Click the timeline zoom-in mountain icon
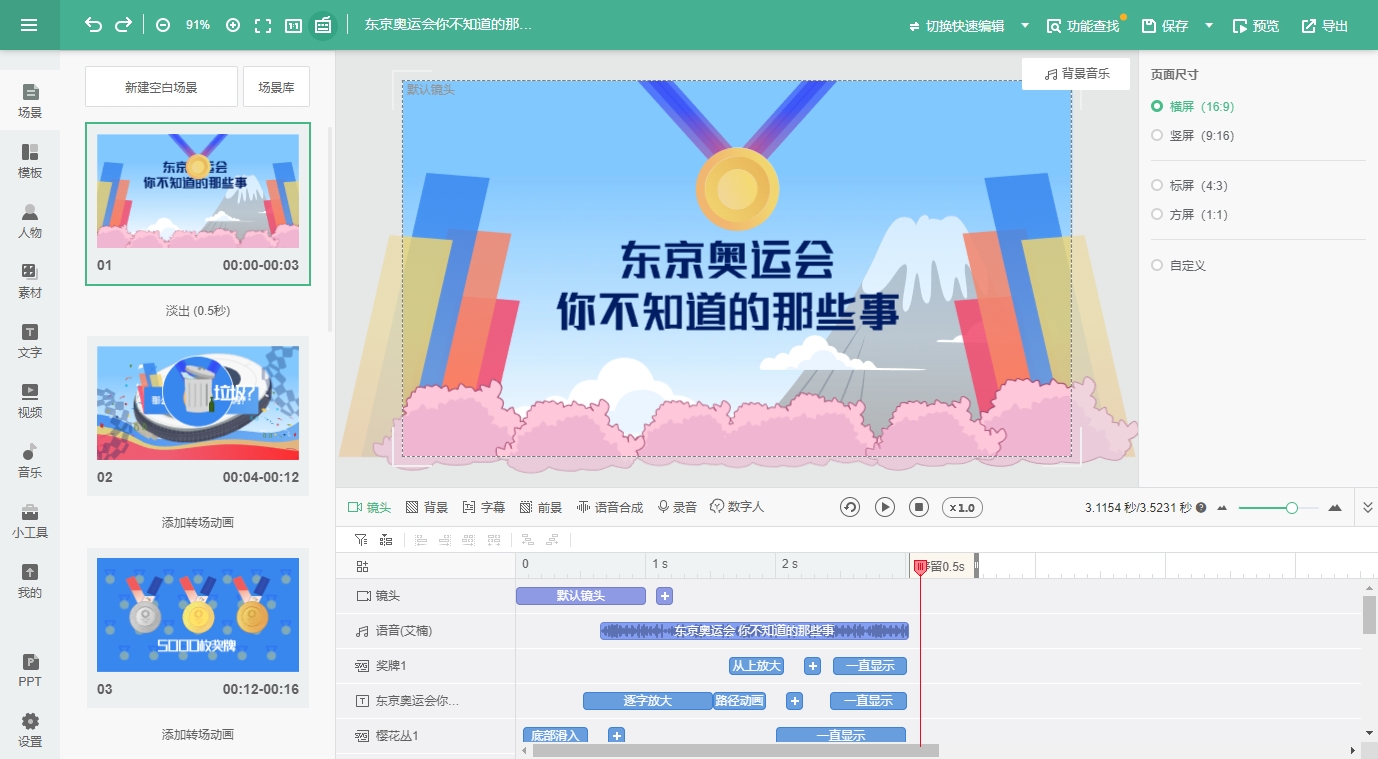Viewport: 1378px width, 759px height. click(1335, 508)
